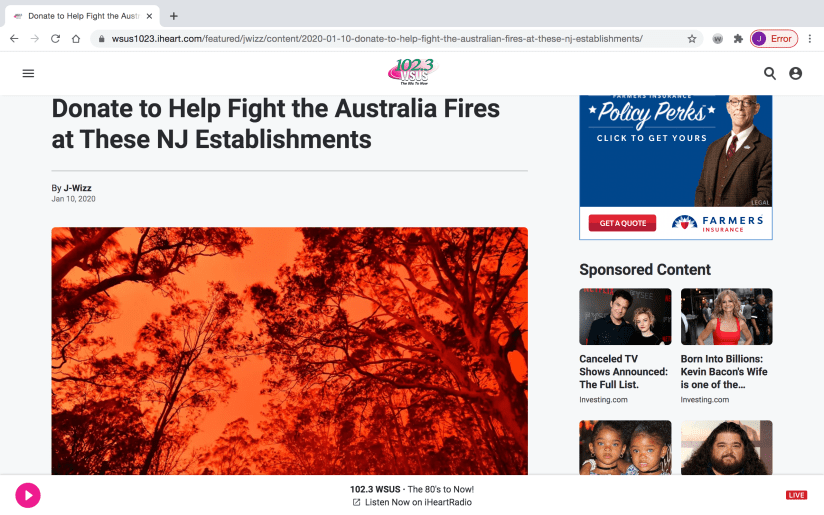Open the Chrome three-dot menu
Viewport: 824px width, 515px height.
tap(810, 39)
